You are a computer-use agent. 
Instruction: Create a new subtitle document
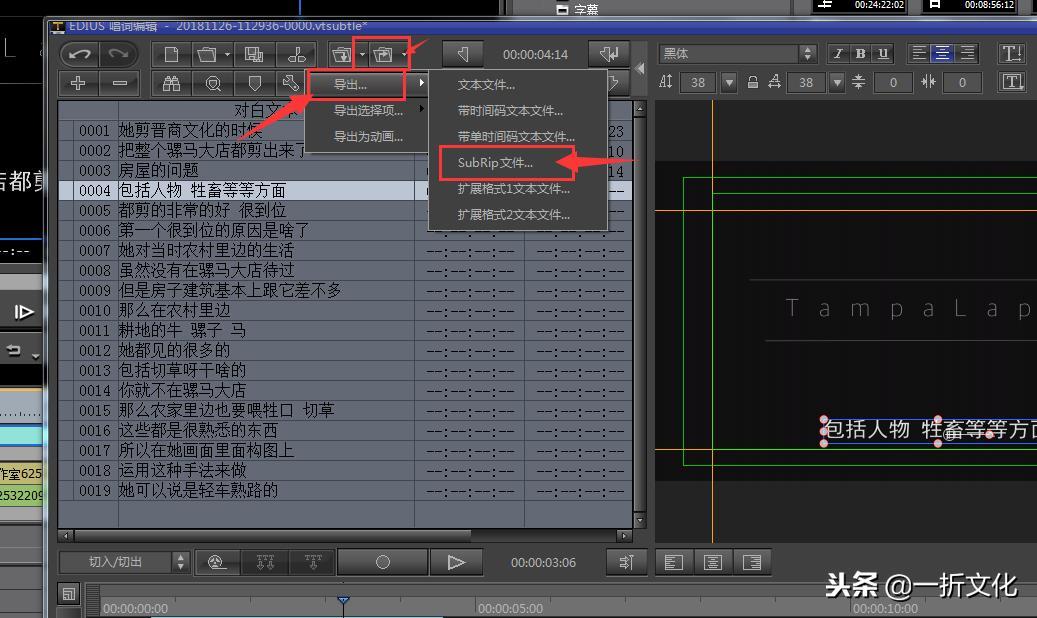click(x=171, y=54)
